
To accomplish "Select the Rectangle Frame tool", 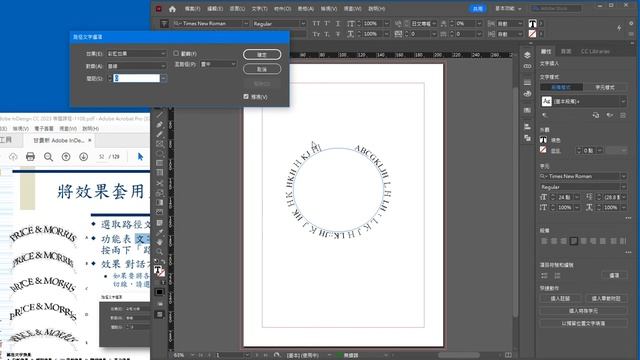I will pyautogui.click(x=160, y=144).
